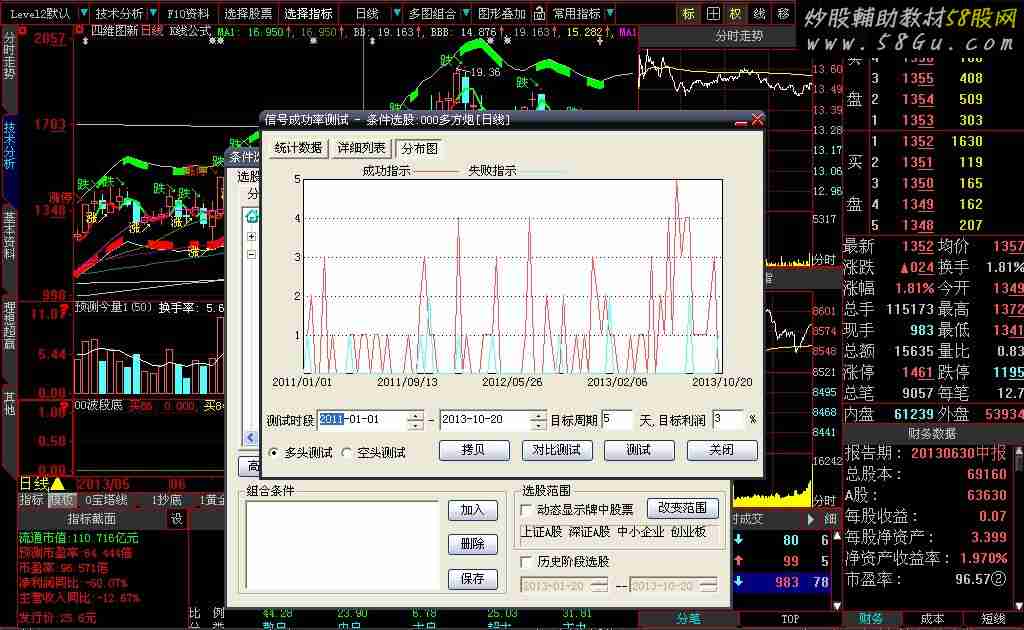Viewport: 1024px width, 630px height.
Task: Click the 目标利润 percent input field
Action: 728,420
